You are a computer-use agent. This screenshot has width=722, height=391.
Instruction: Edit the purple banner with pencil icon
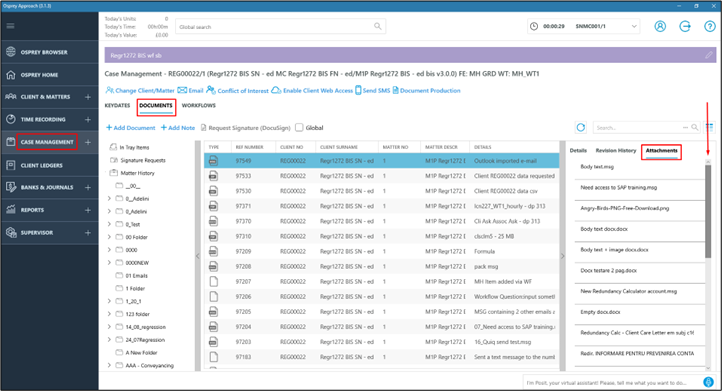coord(709,55)
